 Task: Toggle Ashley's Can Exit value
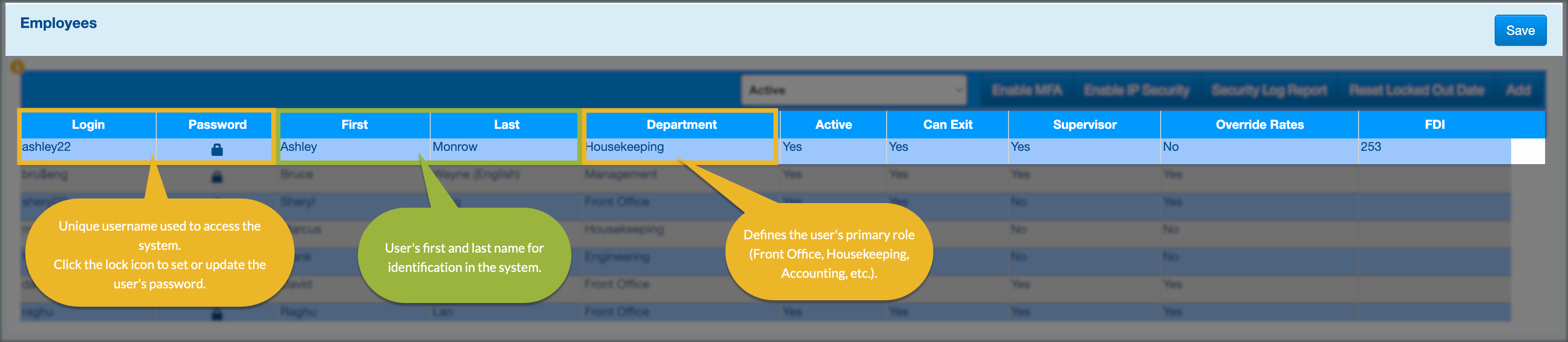pos(898,147)
